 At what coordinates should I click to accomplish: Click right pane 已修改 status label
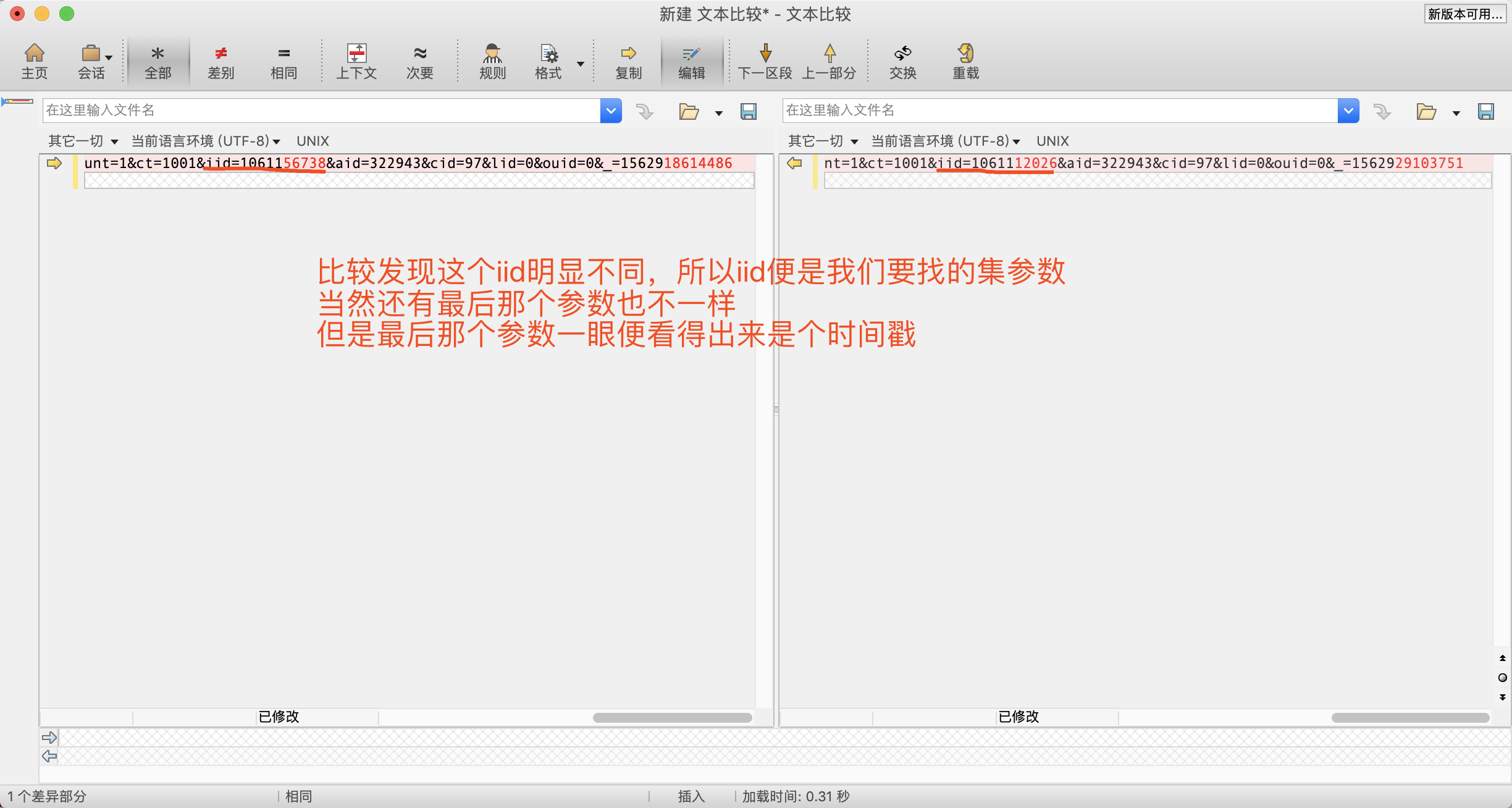[1018, 717]
